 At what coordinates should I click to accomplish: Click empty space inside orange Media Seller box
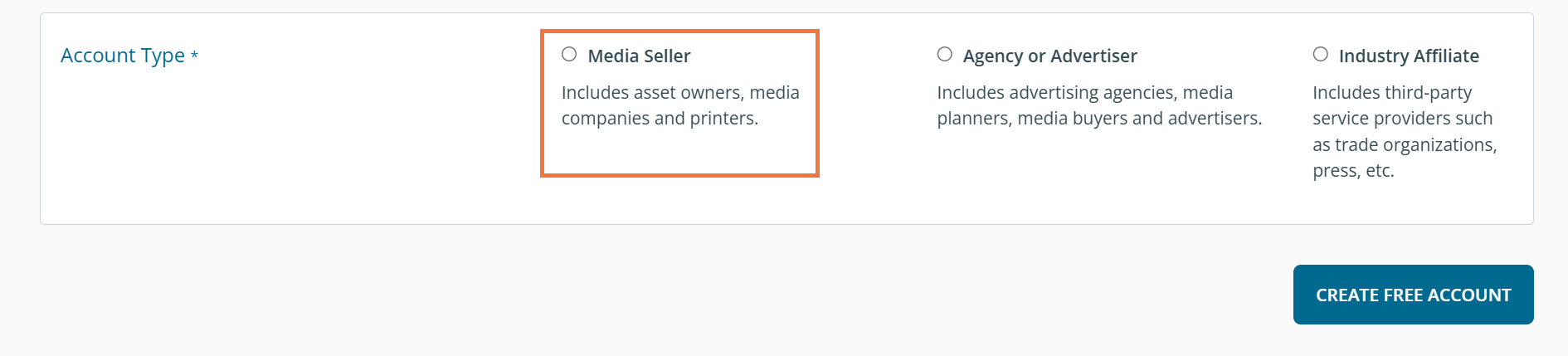pyautogui.click(x=680, y=154)
